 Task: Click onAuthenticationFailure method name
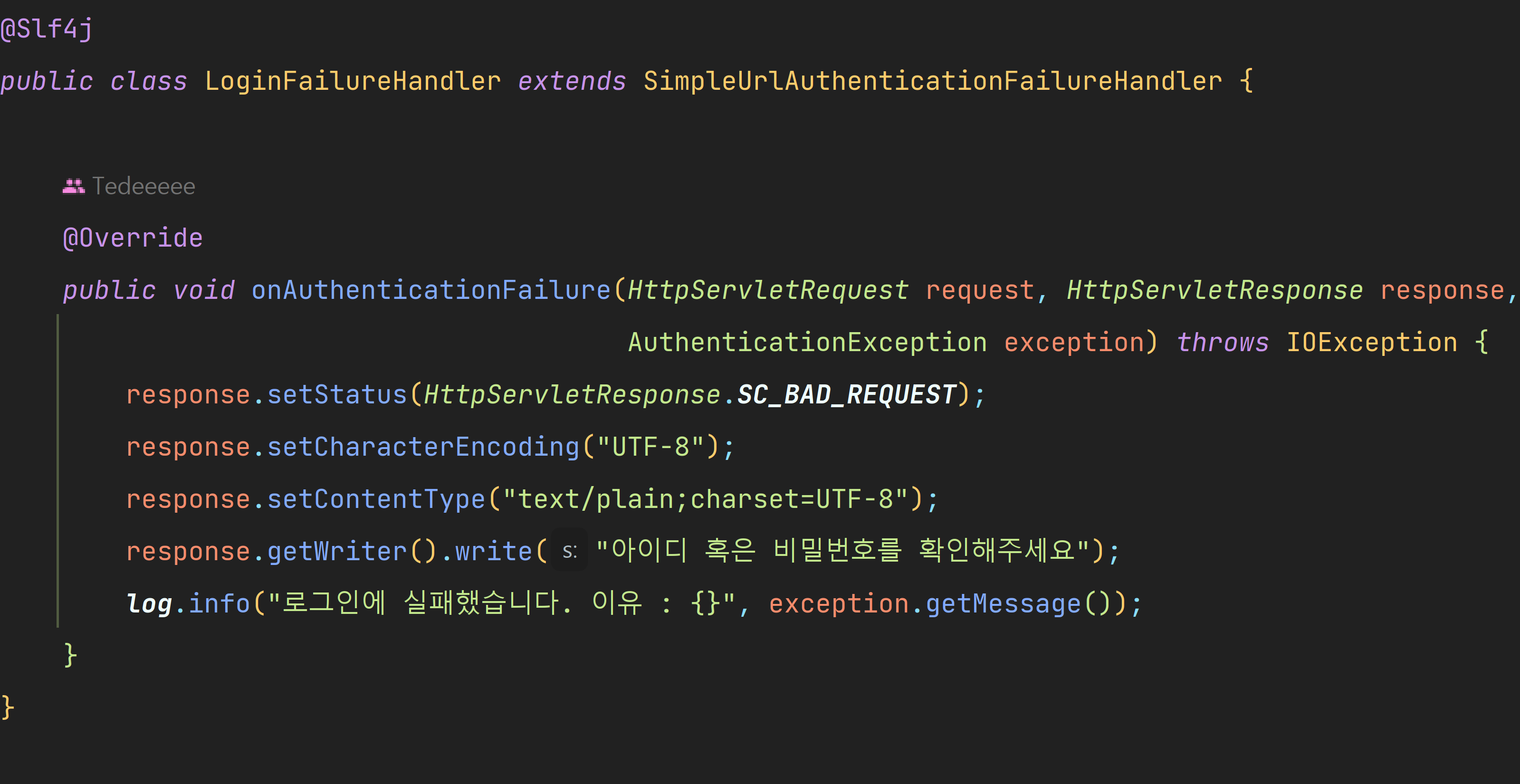click(431, 290)
